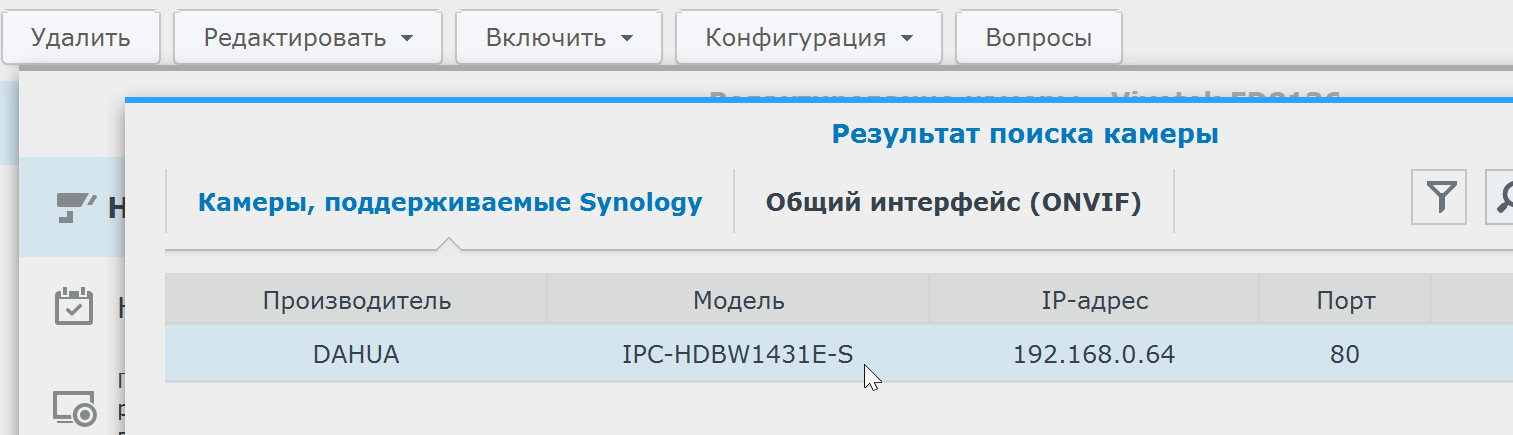1513x435 pixels.
Task: Click the 192.168.0.64 address cell
Action: pyautogui.click(x=1094, y=354)
